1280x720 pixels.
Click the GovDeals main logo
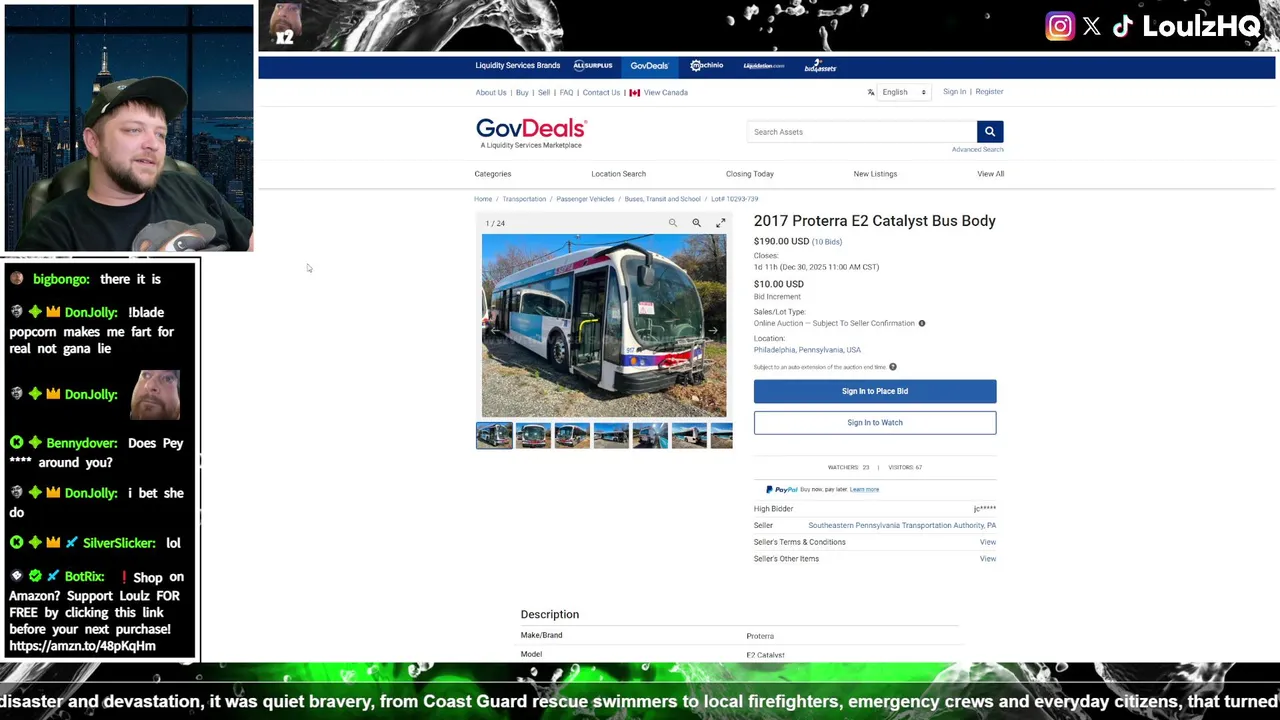(531, 133)
